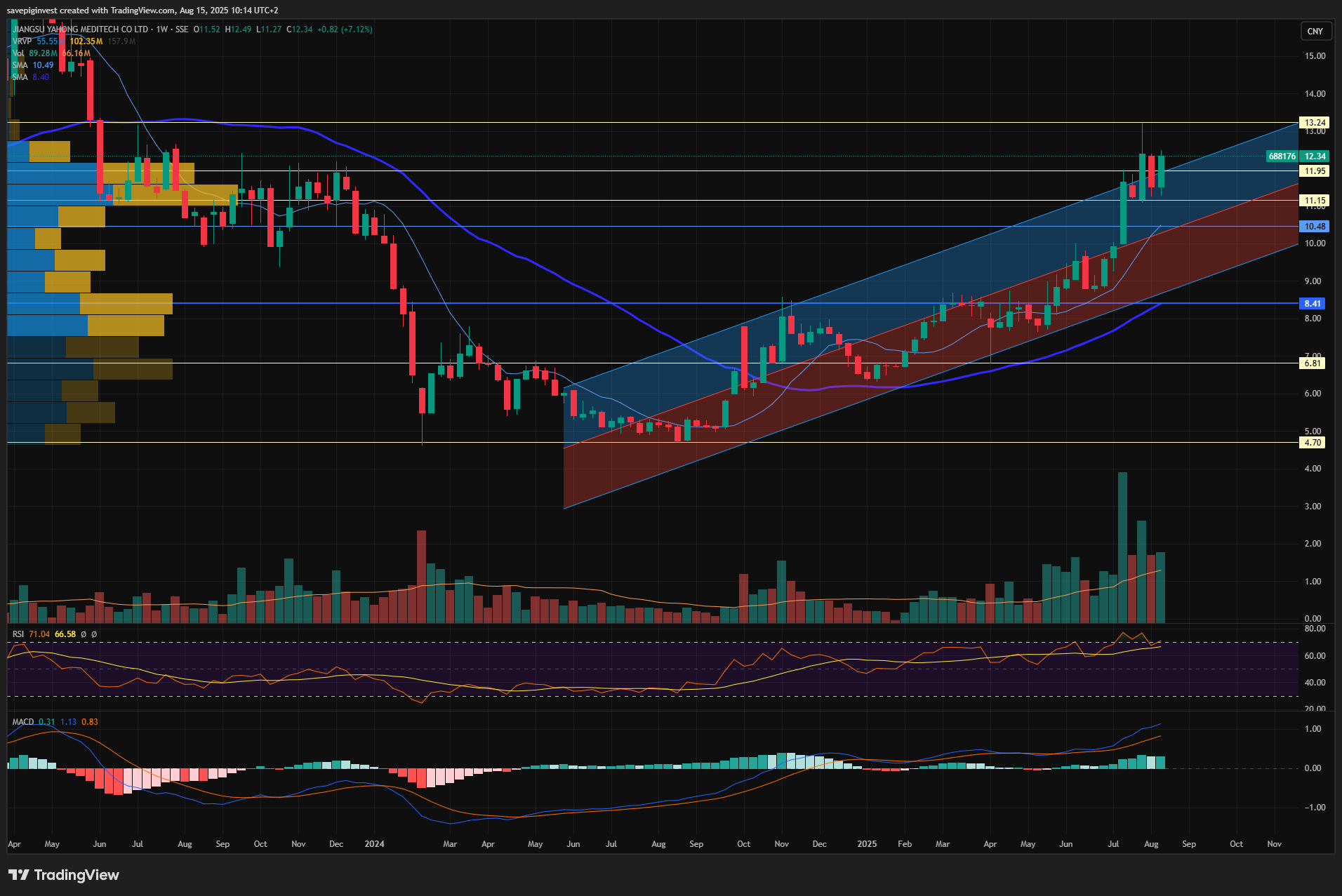Click the 14.00 price axis value
The image size is (1342, 896).
pos(1315,94)
